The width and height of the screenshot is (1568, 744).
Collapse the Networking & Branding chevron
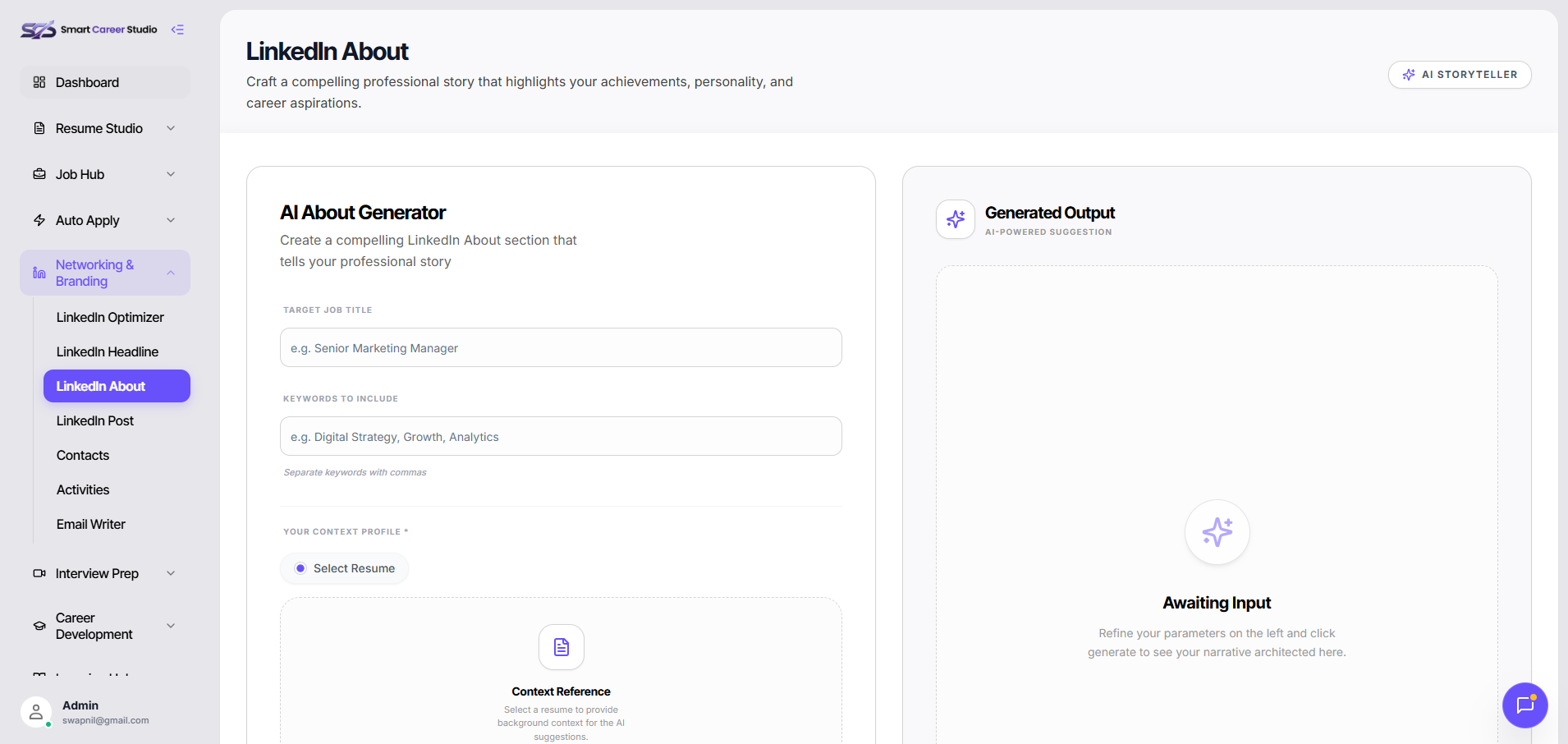(171, 273)
